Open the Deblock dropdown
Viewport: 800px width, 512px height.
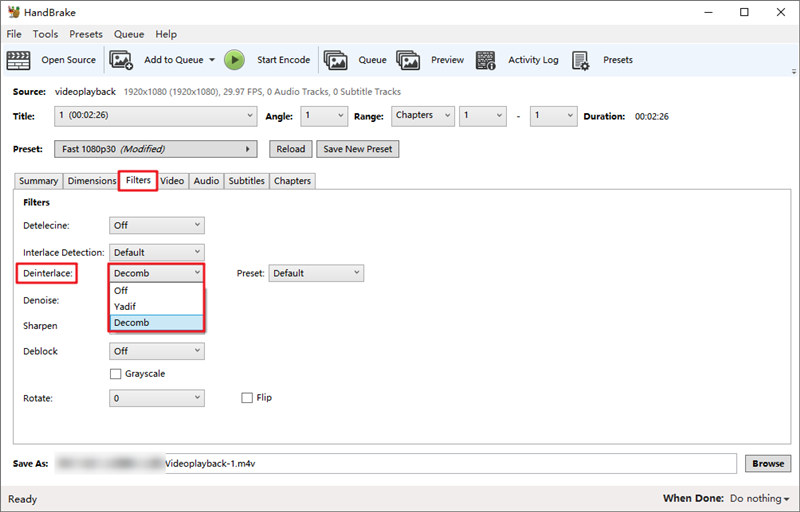[x=157, y=351]
